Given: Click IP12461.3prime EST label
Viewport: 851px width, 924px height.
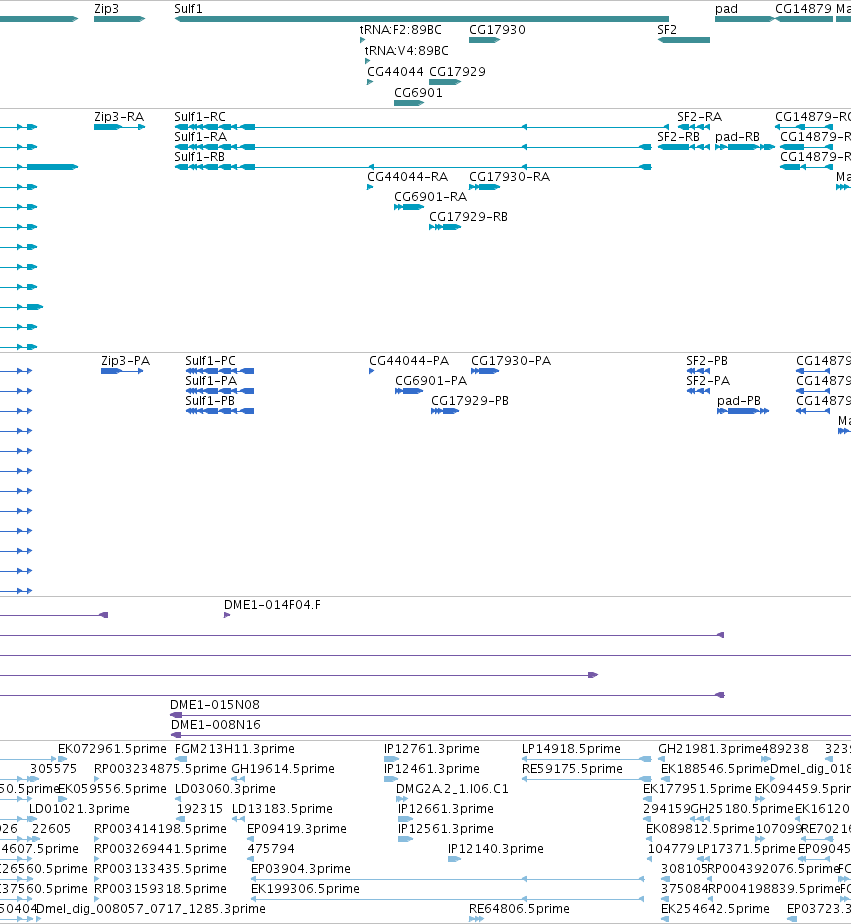Looking at the screenshot, I should click(432, 769).
